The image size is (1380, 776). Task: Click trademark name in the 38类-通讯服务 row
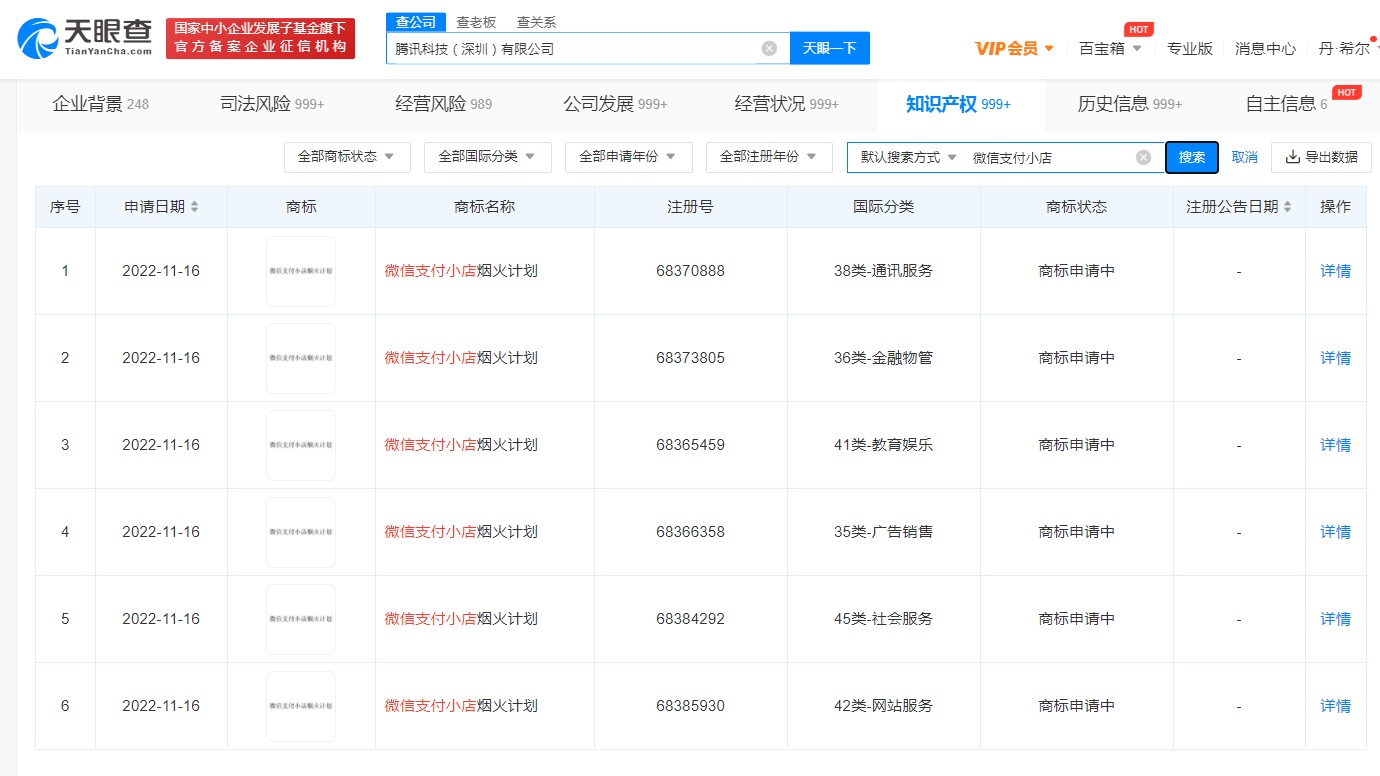pyautogui.click(x=461, y=271)
